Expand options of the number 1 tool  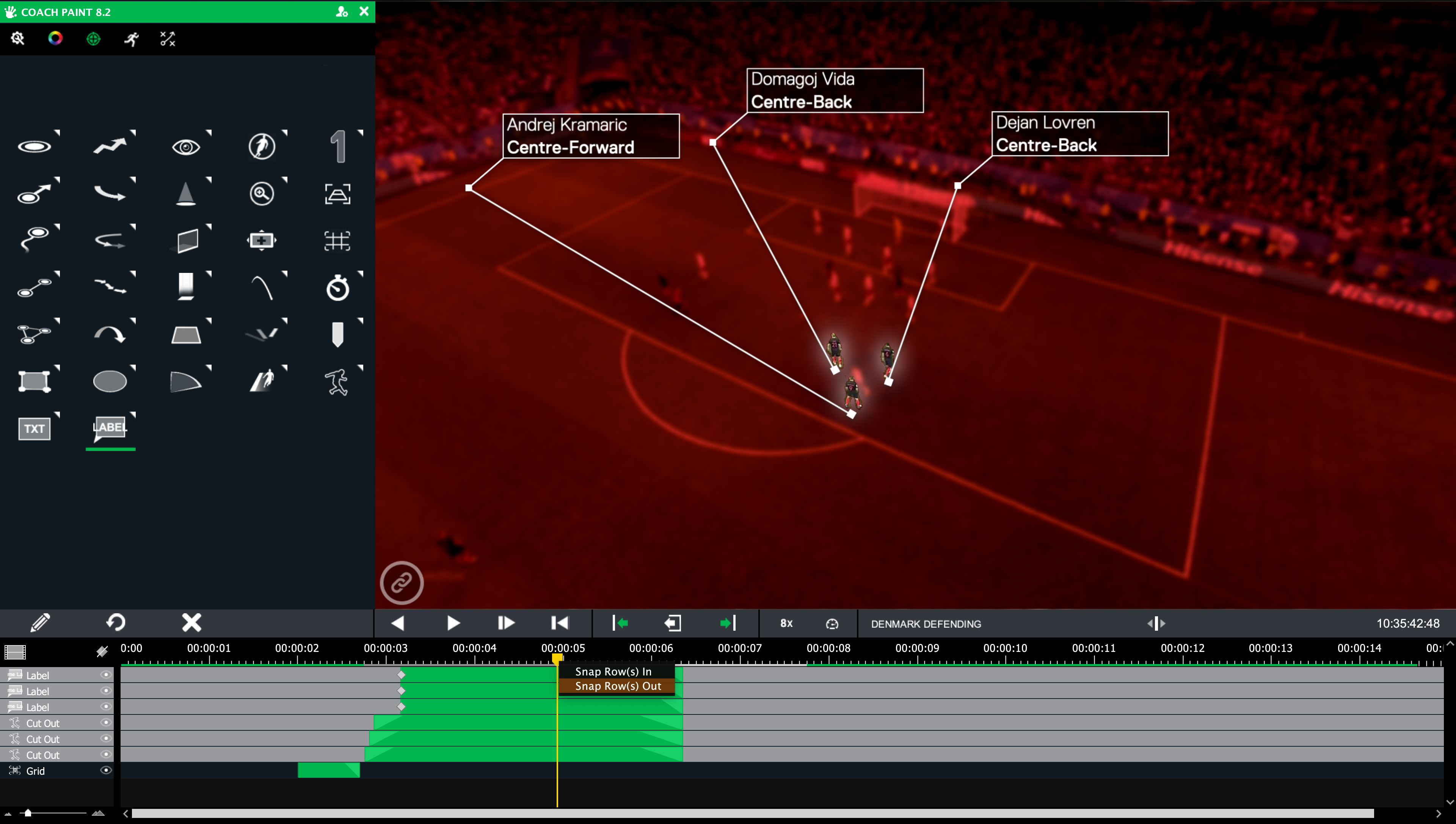coord(361,132)
